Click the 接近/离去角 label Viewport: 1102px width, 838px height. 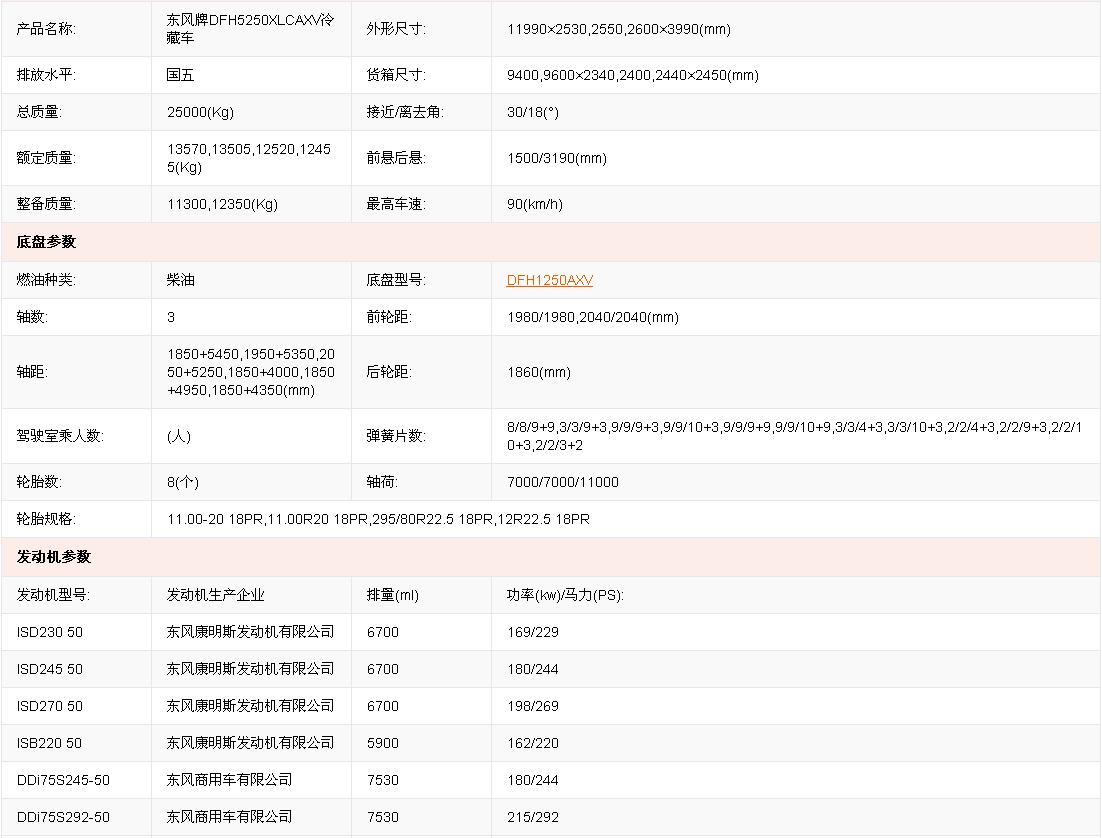point(405,112)
